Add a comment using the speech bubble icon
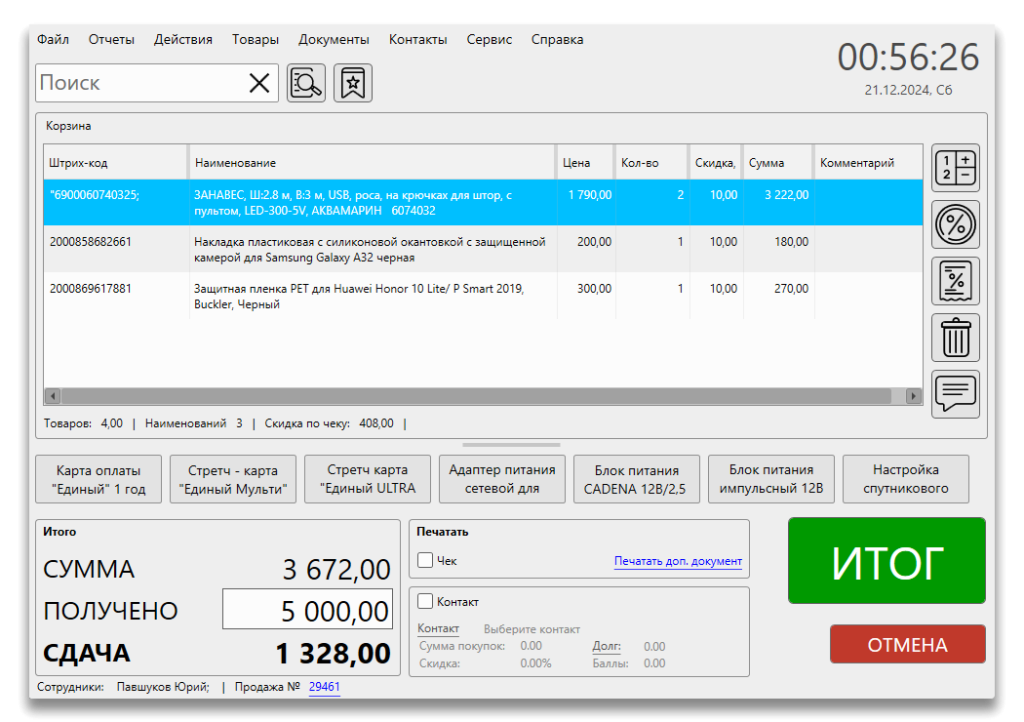This screenshot has width=1024, height=722. click(955, 394)
